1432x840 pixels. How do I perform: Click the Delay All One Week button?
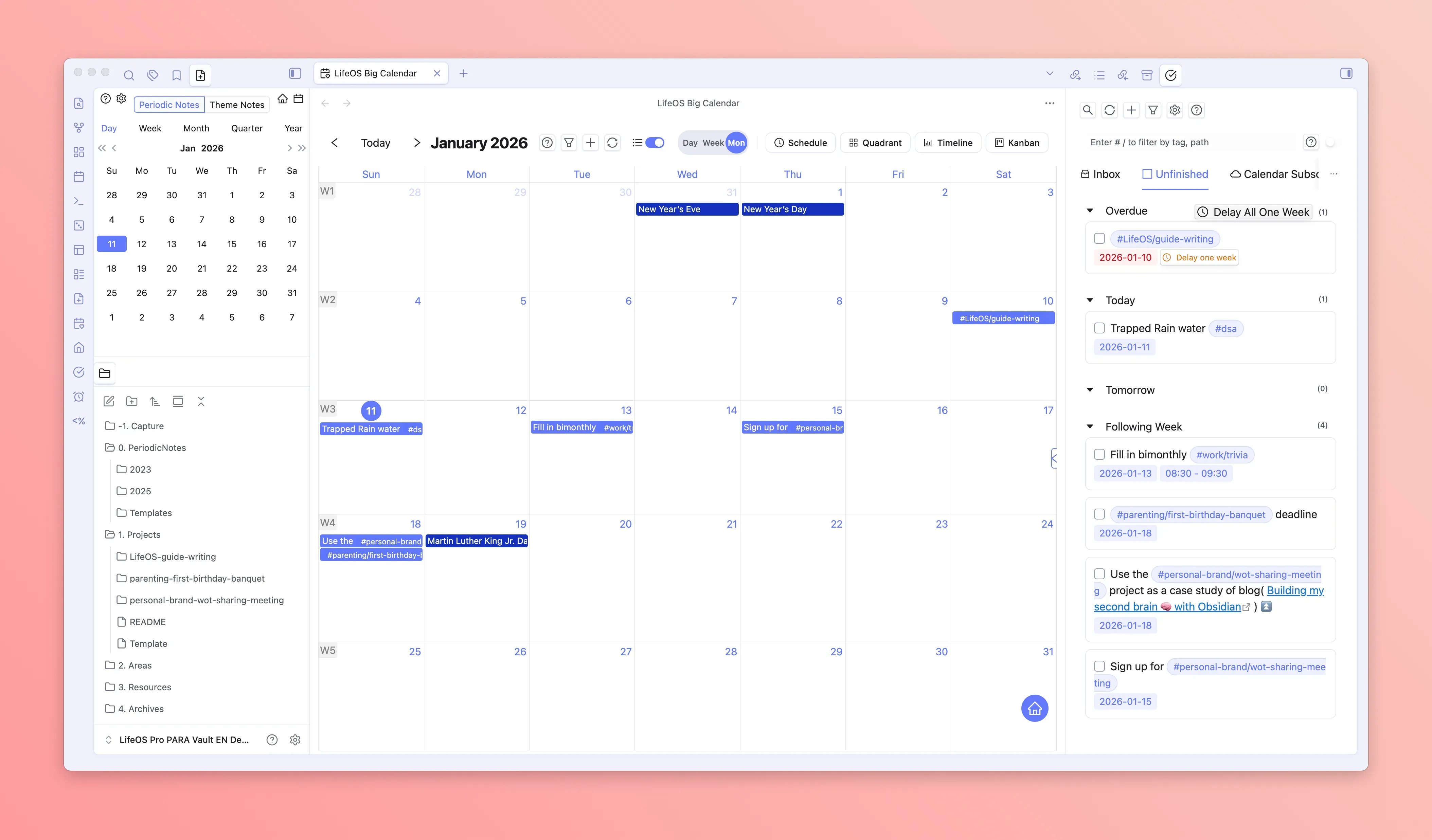click(1252, 212)
